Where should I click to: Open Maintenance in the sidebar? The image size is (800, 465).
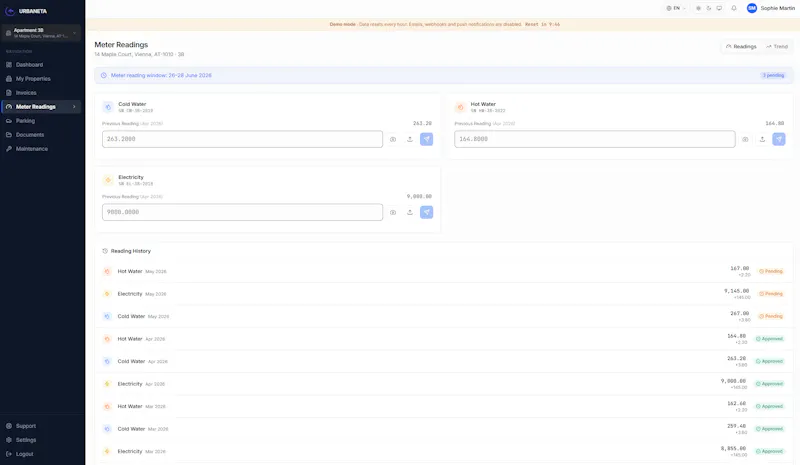click(41, 149)
